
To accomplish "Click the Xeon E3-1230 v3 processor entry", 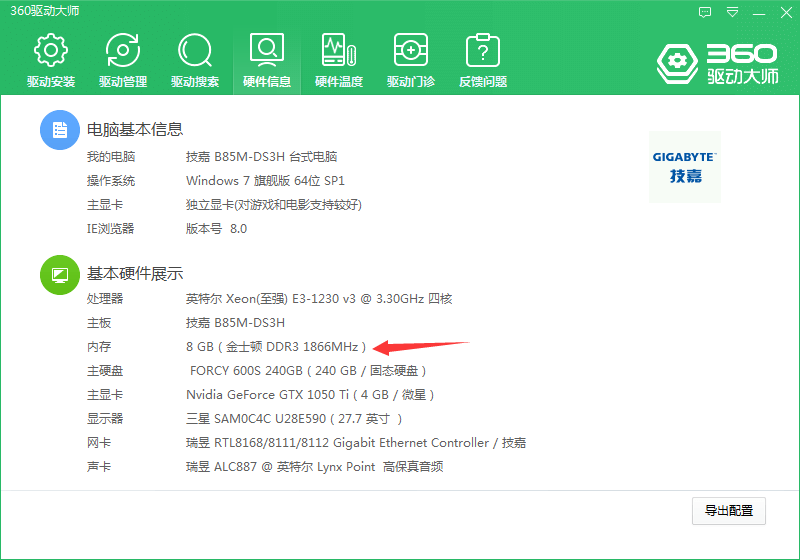I will point(319,299).
